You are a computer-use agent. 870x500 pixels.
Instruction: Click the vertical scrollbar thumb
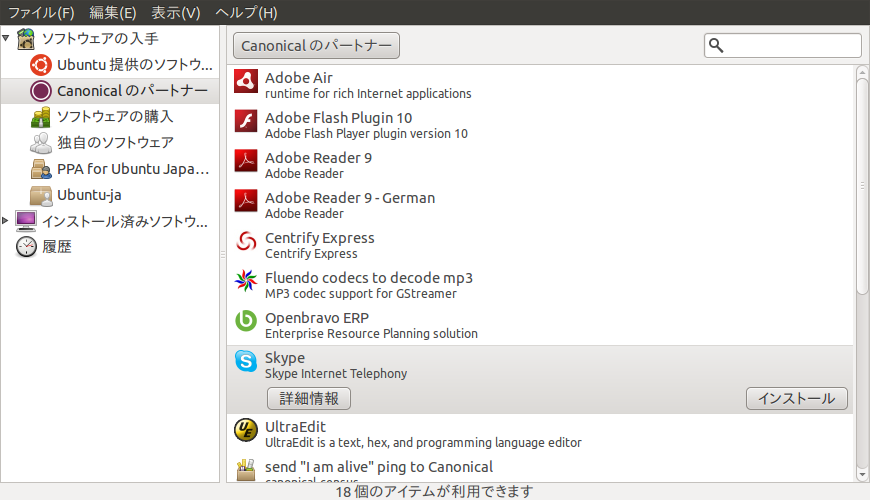[862, 186]
